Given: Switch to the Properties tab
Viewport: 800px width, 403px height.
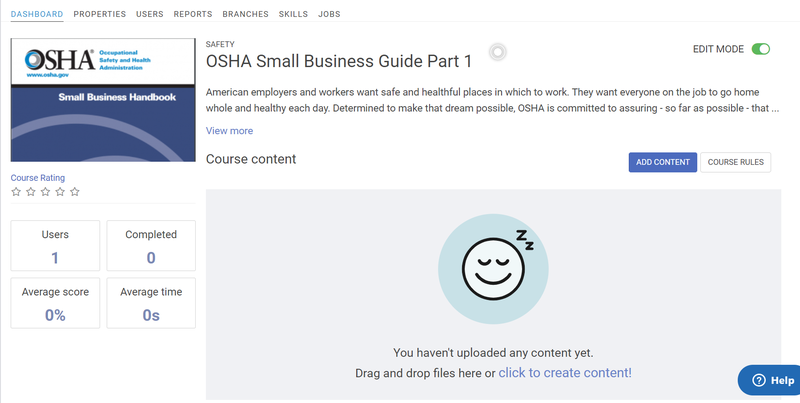Looking at the screenshot, I should [99, 14].
